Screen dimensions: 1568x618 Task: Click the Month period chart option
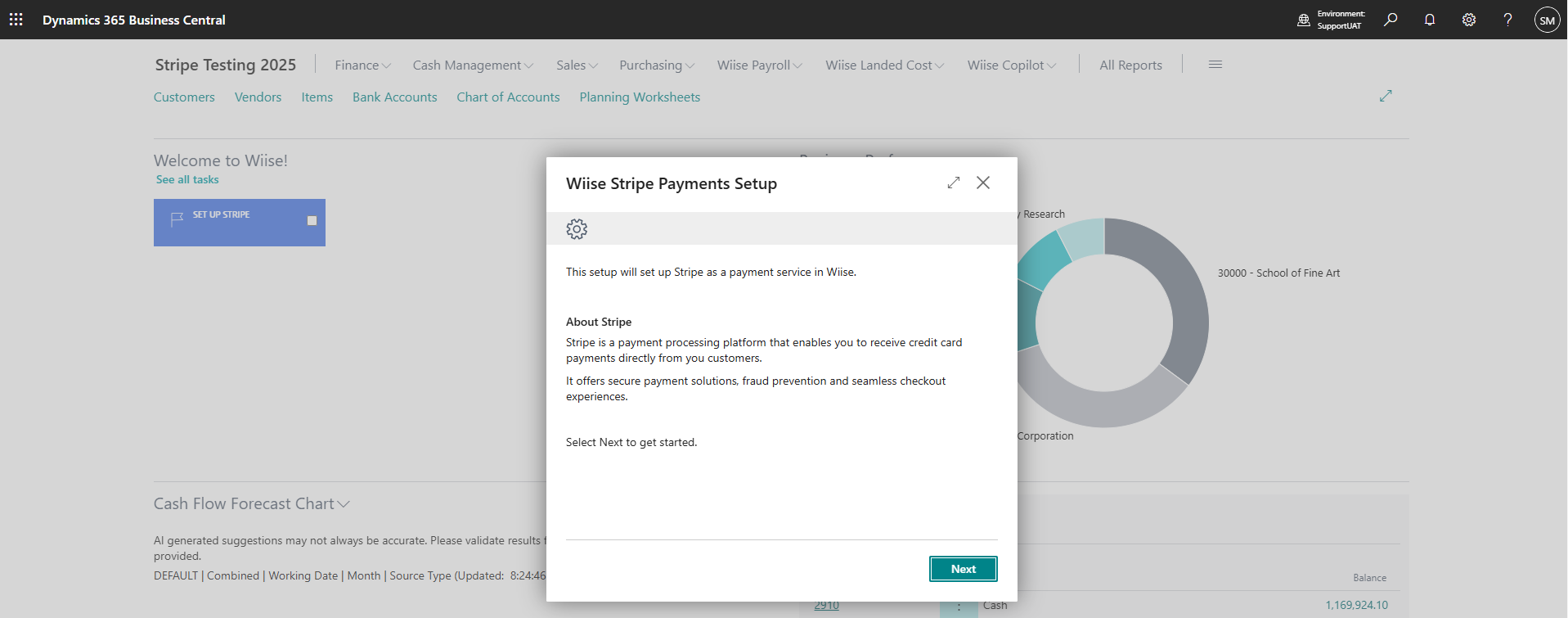click(x=364, y=575)
